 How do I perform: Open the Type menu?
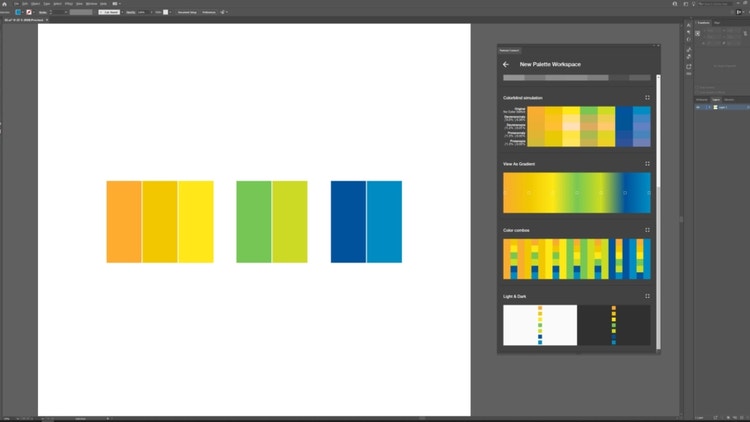pos(47,3)
